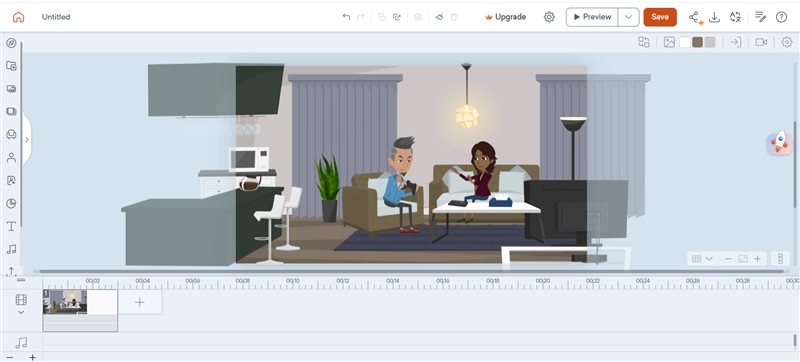Click the Untitled video title
Viewport: 800px width, 362px height.
click(x=56, y=17)
